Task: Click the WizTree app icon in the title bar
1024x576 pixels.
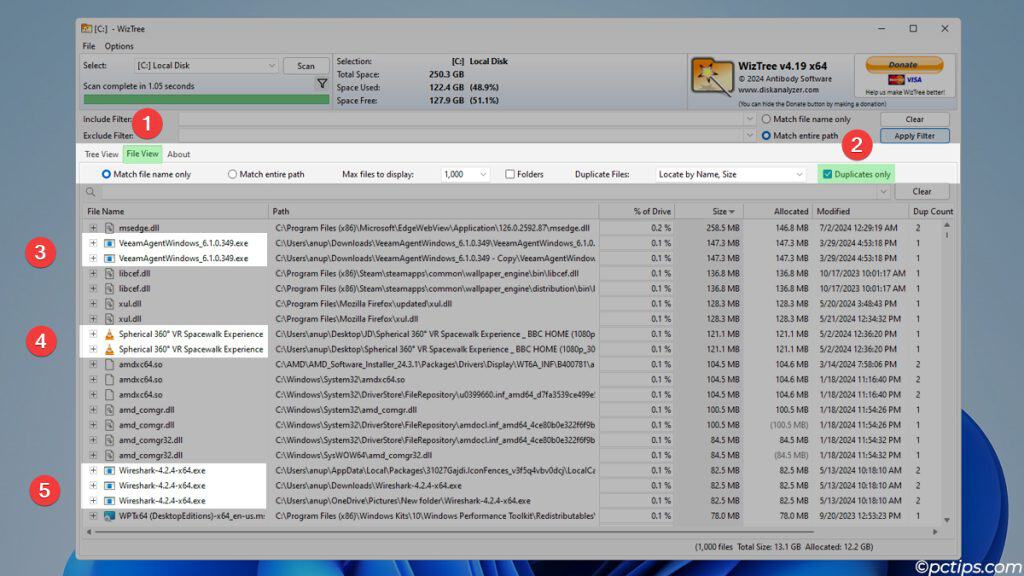Action: pos(86,29)
